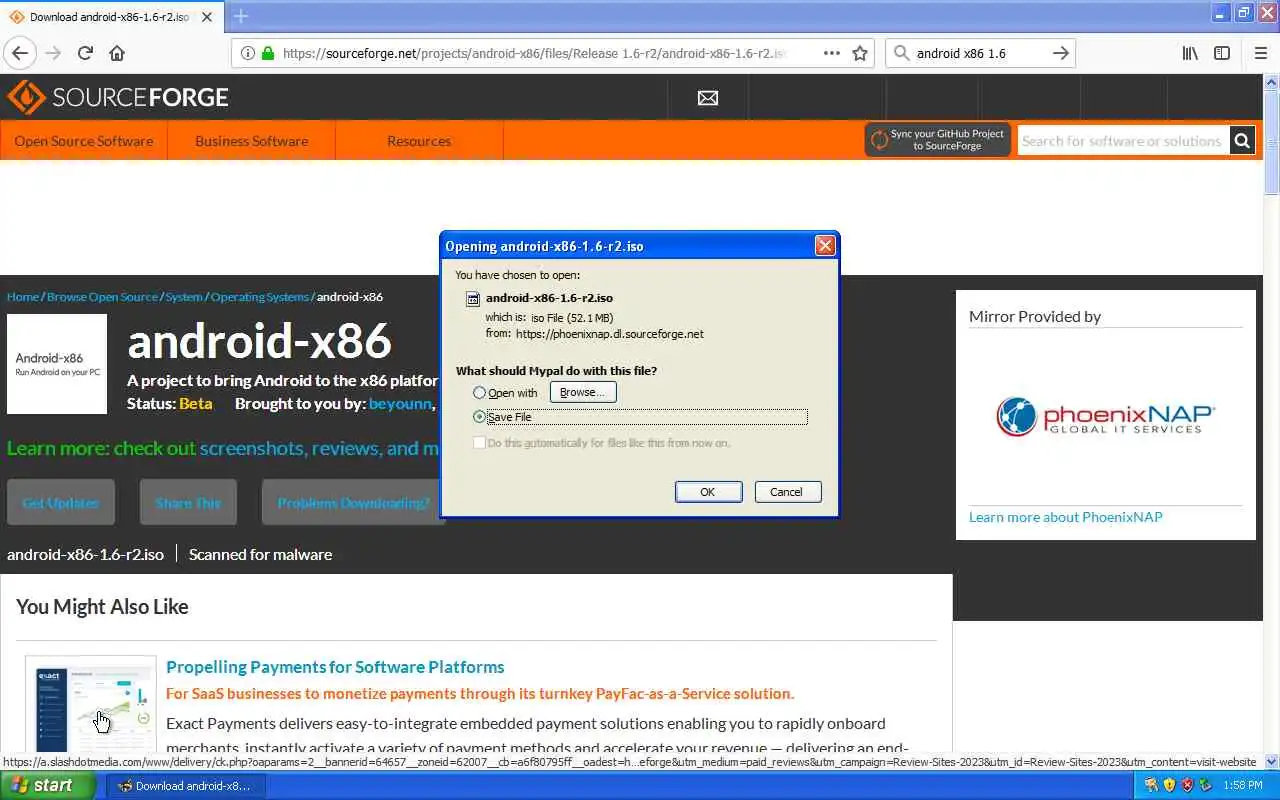This screenshot has height=800, width=1280.
Task: Click the green padlock security icon
Action: 267,53
